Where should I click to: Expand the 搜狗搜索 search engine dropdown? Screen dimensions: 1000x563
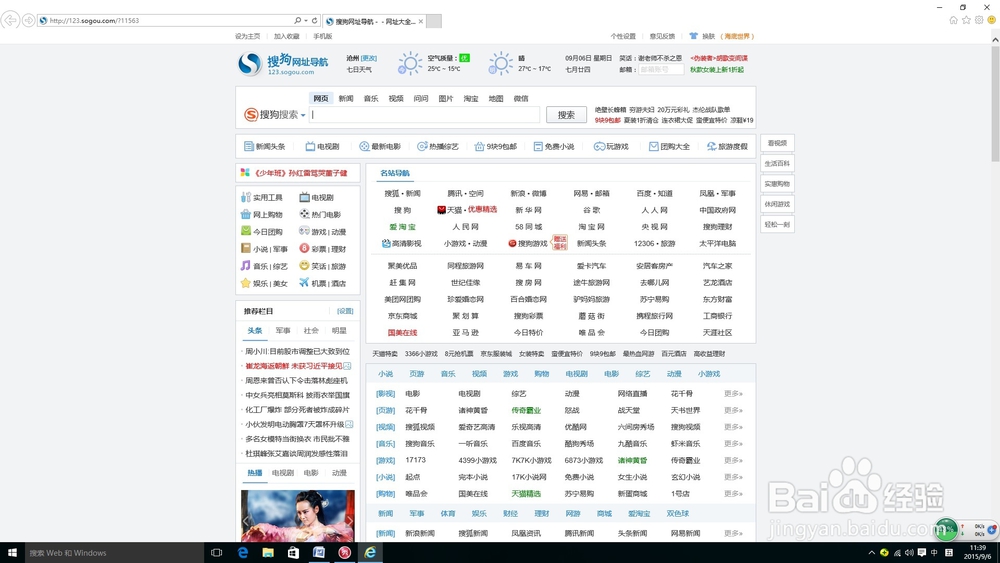tap(303, 115)
